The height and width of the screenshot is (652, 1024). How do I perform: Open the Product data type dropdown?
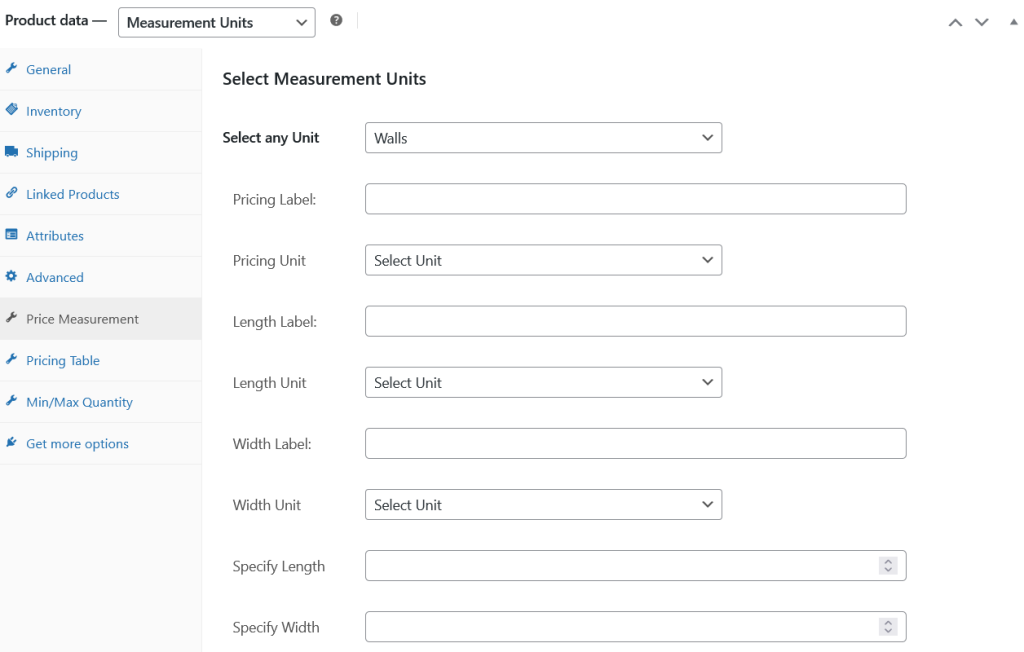click(x=216, y=22)
